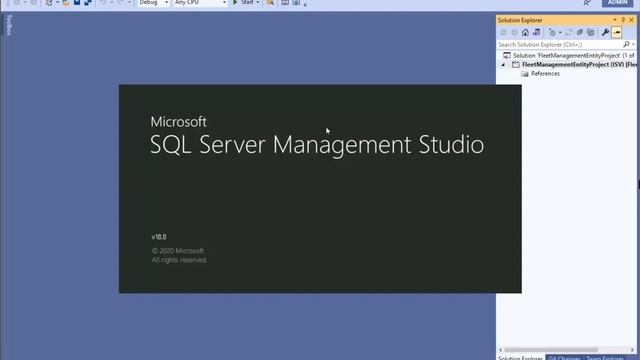Click the Save All icon in the toolbar
This screenshot has width=640, height=360.
click(88, 2)
